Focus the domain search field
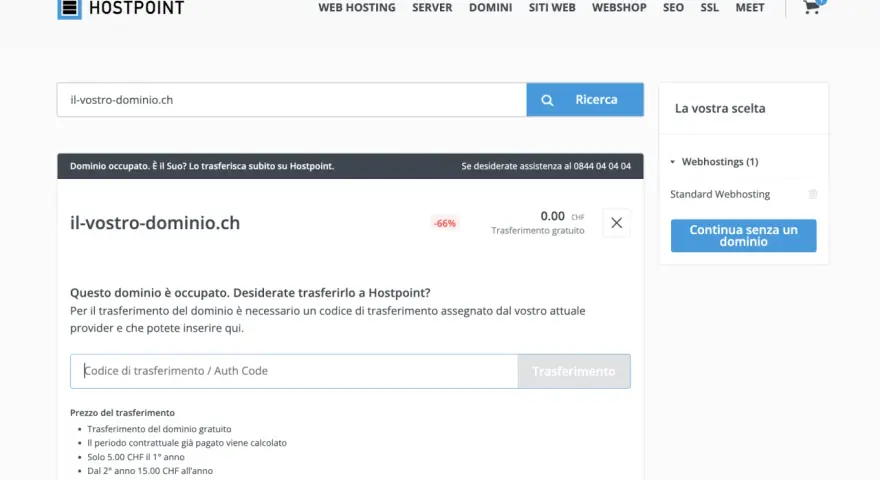Viewport: 880px width, 480px height. pos(292,100)
